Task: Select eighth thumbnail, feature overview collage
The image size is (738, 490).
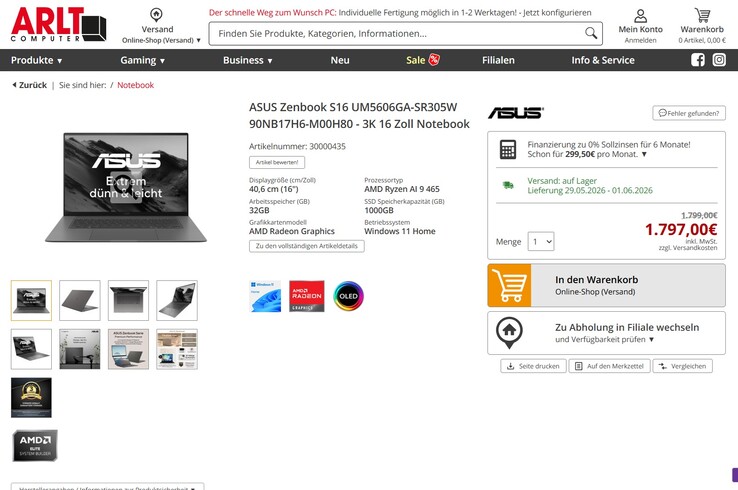Action: [177, 349]
